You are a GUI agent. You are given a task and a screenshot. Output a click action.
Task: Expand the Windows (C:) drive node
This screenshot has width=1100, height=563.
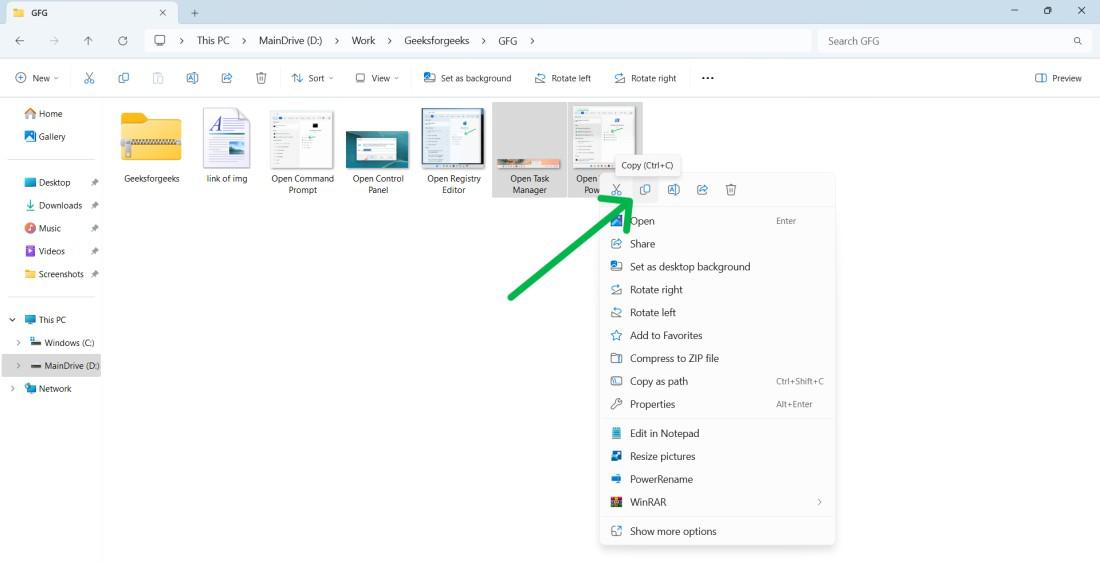pyautogui.click(x=18, y=343)
